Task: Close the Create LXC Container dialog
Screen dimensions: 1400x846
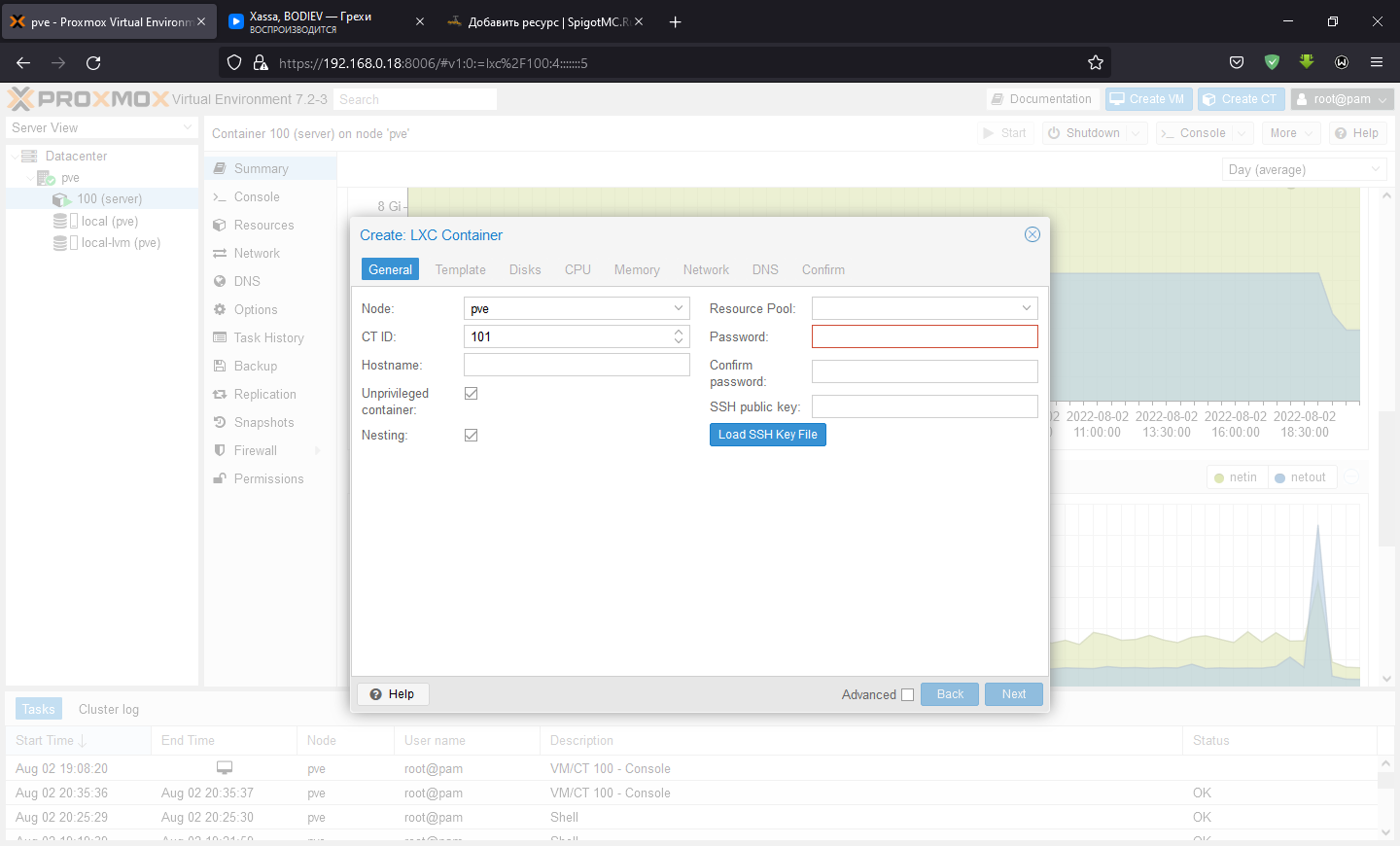Action: (1032, 234)
